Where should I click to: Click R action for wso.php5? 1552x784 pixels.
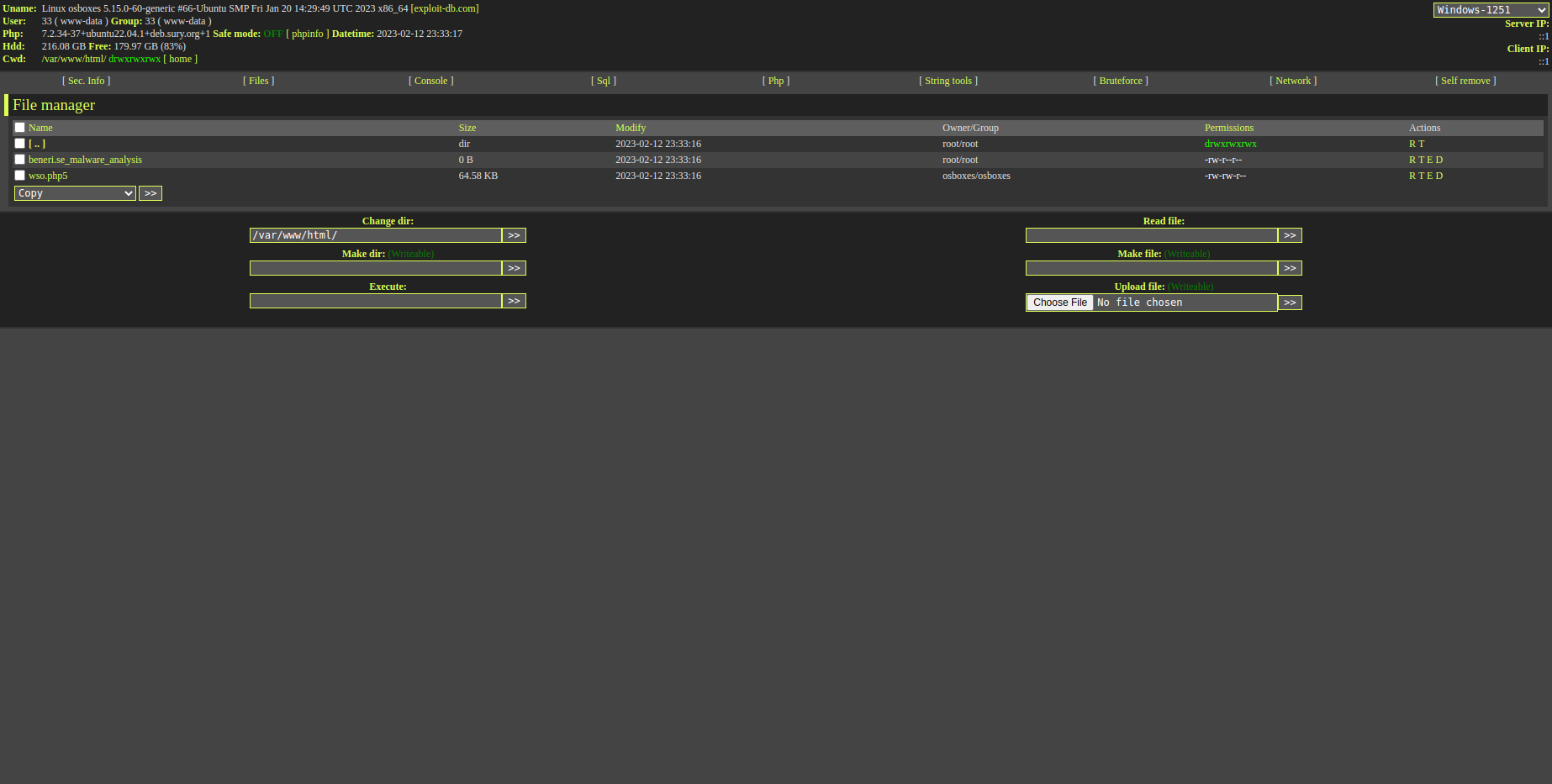pos(1412,176)
